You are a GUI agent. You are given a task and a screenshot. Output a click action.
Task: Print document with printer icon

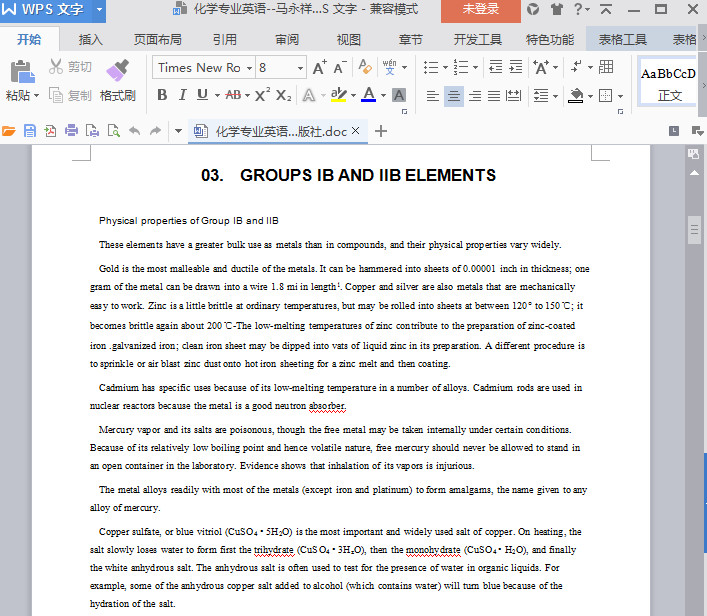(x=71, y=131)
